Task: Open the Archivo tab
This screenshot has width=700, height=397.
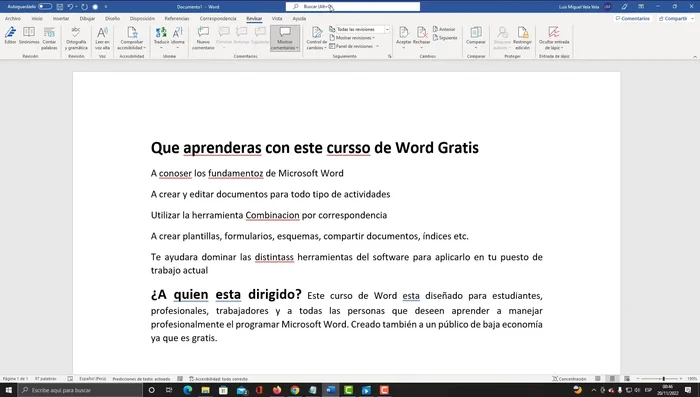Action: tap(13, 19)
